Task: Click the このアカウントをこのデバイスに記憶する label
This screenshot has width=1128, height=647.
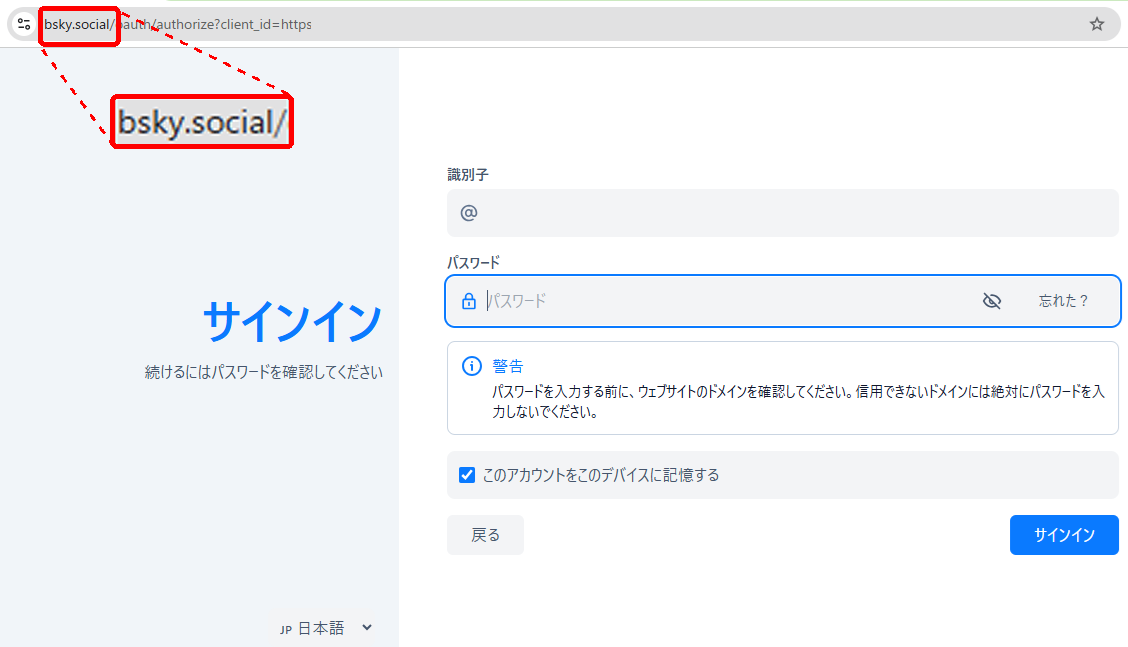Action: 601,475
